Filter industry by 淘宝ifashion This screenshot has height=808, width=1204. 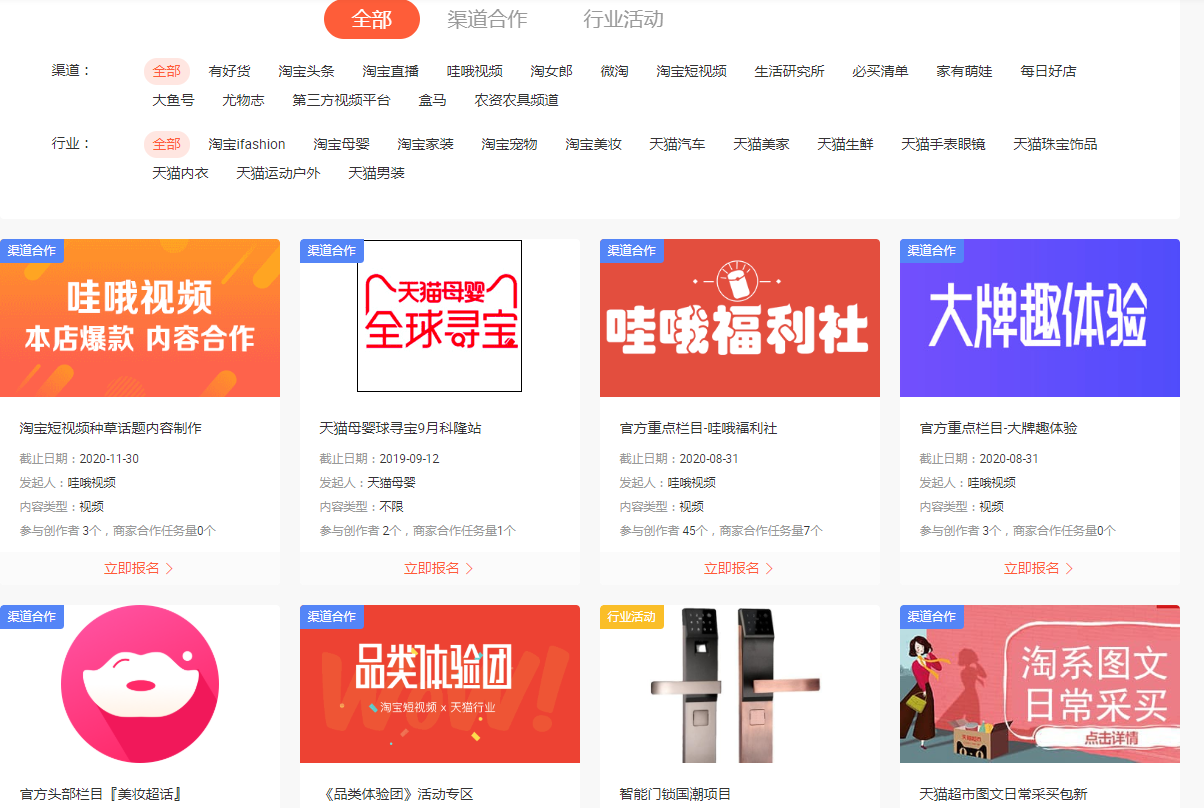pyautogui.click(x=247, y=144)
